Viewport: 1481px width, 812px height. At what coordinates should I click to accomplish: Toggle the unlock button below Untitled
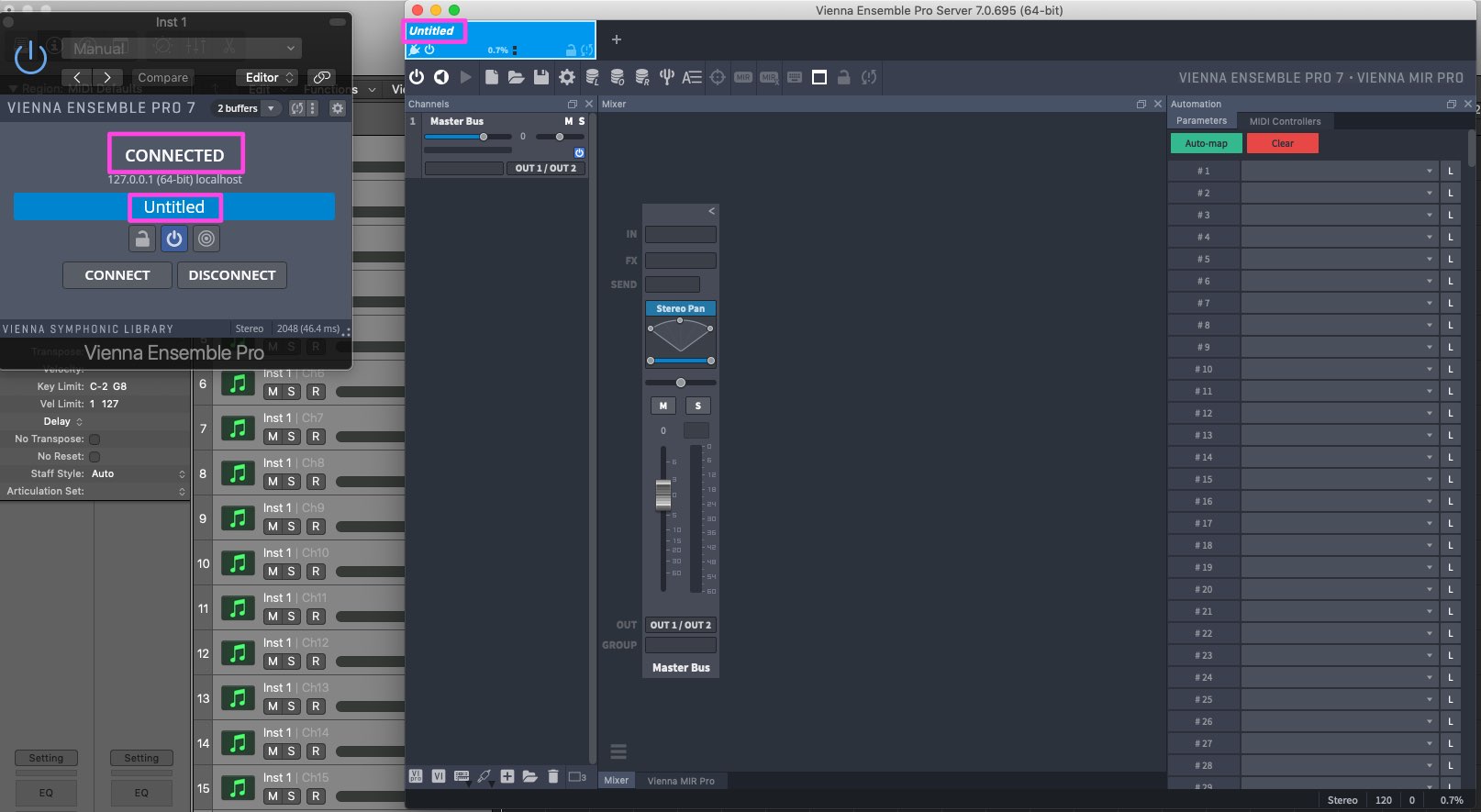[141, 239]
